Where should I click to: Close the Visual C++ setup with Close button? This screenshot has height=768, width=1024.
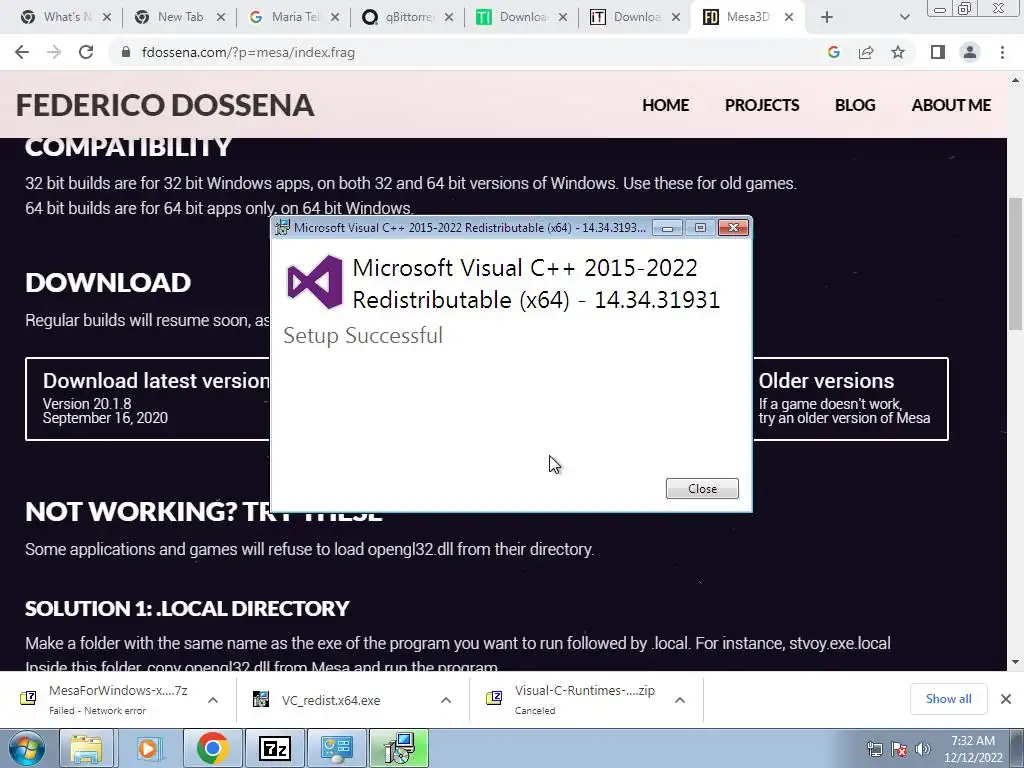coord(702,488)
